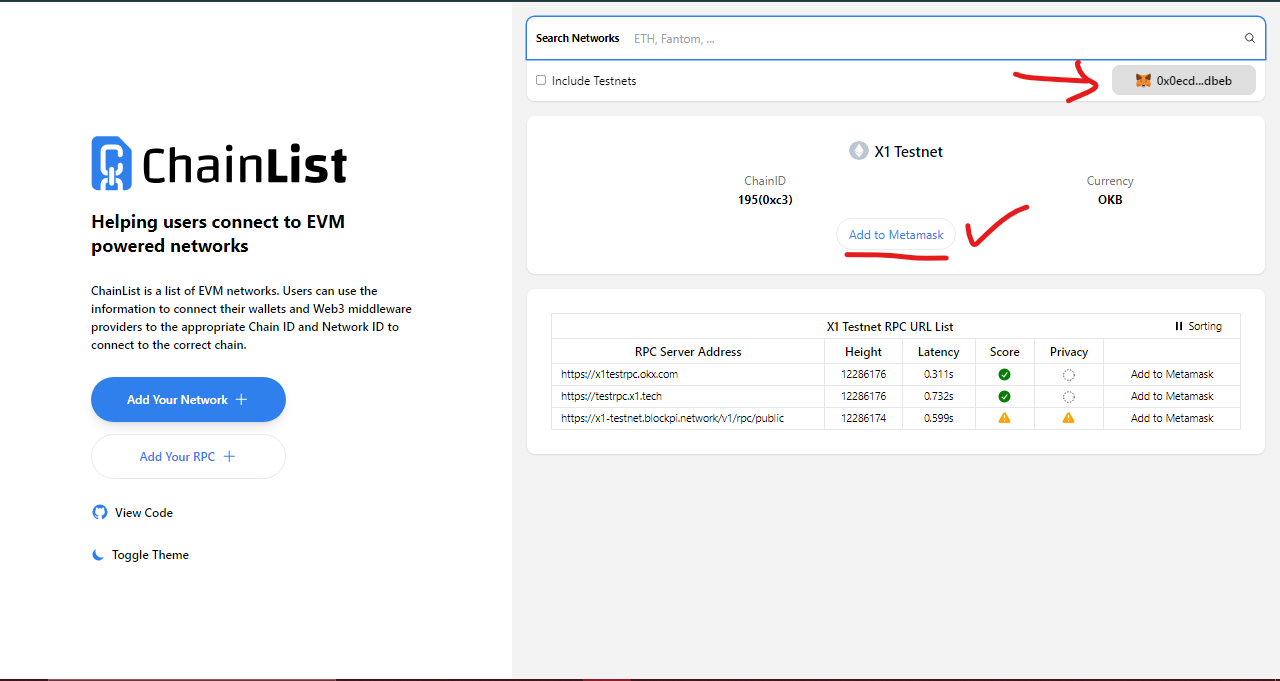This screenshot has height=681, width=1280.
Task: Click the OKB currency value
Action: pos(1110,199)
